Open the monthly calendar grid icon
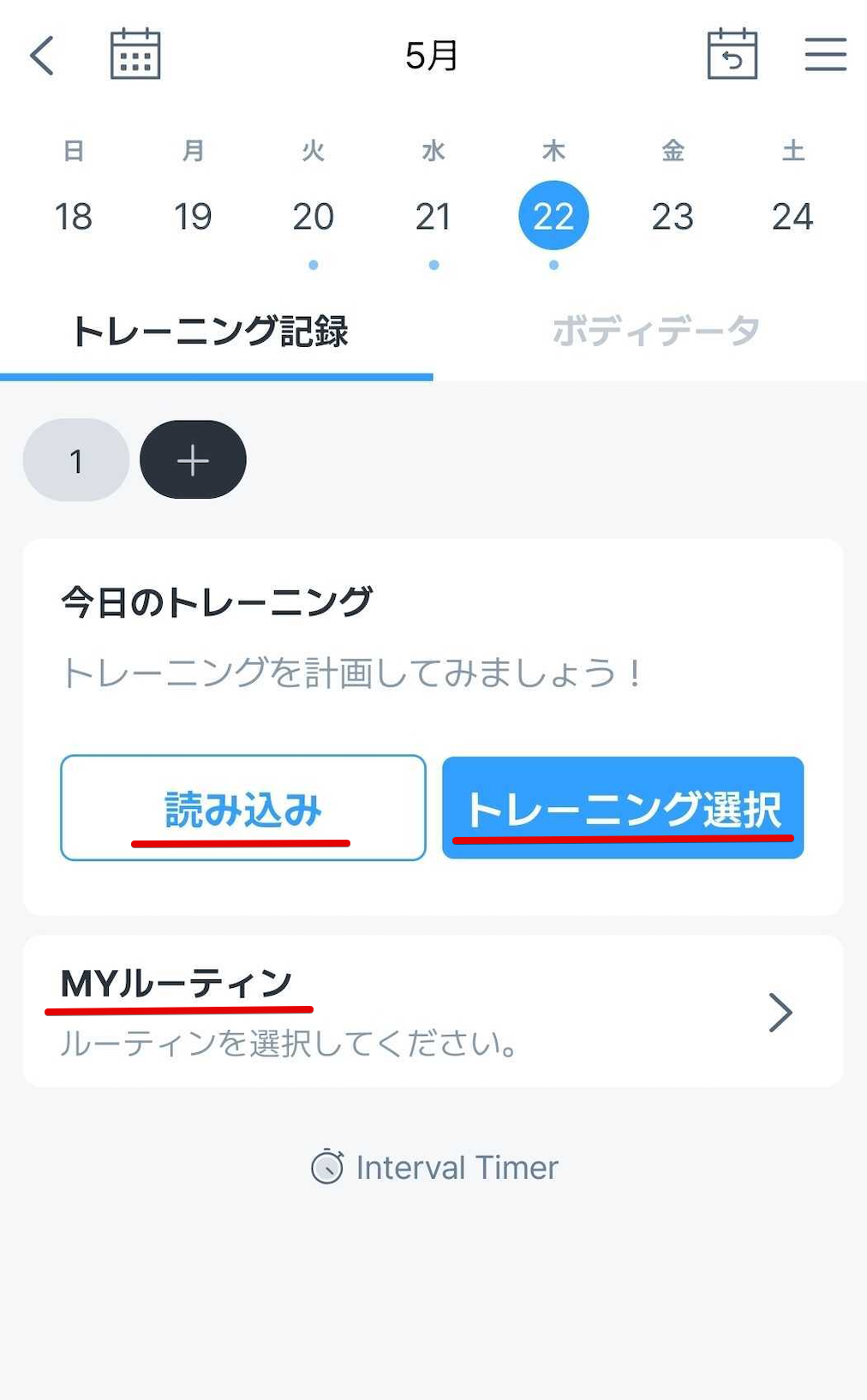This screenshot has height=1400, width=867. pos(135,54)
